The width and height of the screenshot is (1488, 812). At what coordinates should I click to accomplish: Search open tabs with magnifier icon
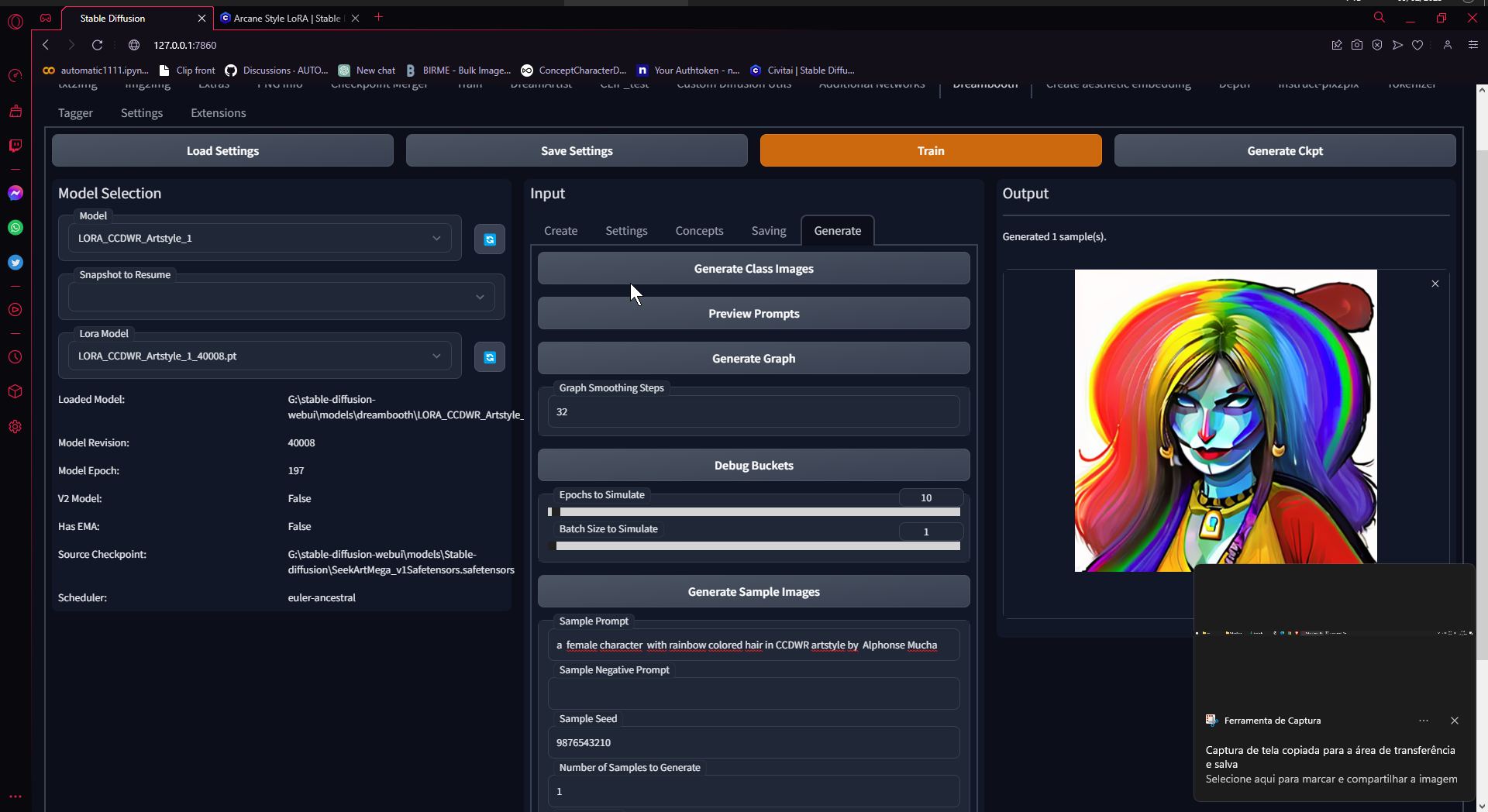(x=1379, y=17)
